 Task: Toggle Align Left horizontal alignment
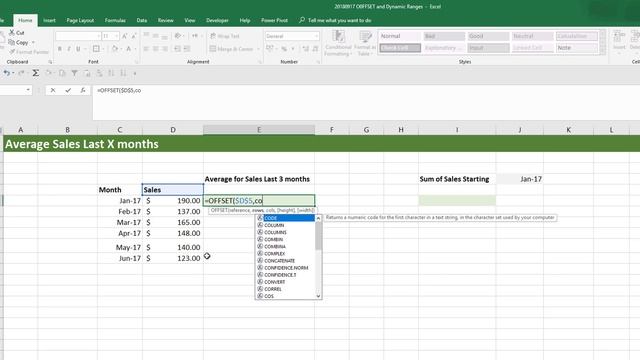click(146, 49)
